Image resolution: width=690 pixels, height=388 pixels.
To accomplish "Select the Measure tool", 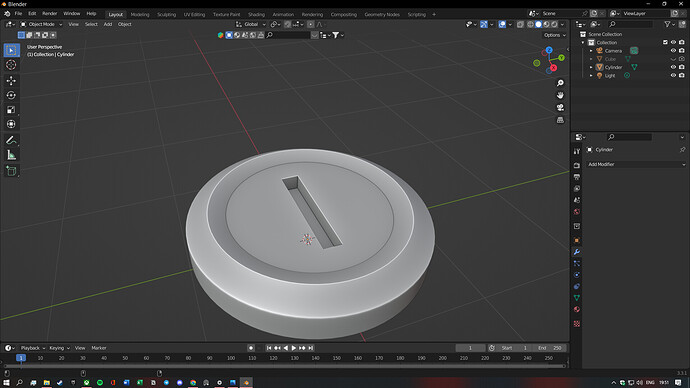I will pyautogui.click(x=11, y=155).
